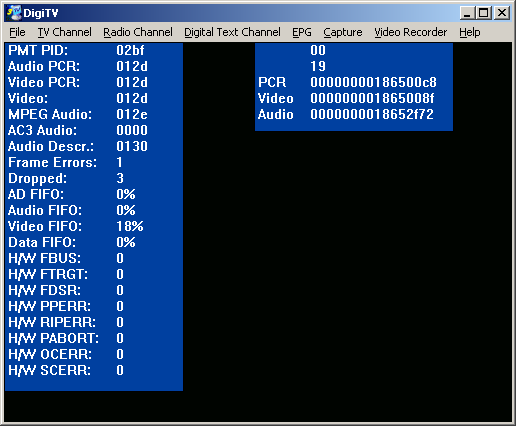Click the H/W PPERR label

click(x=49, y=306)
